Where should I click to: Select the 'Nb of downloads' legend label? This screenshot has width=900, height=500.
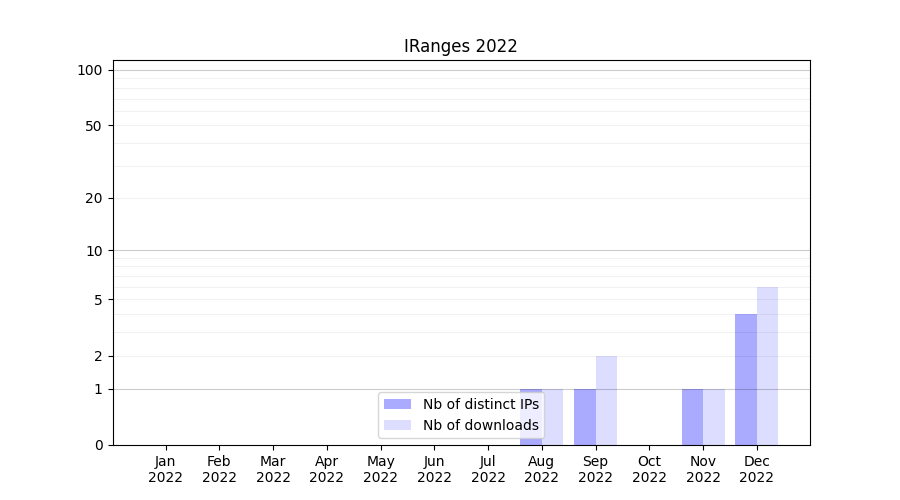[x=480, y=425]
